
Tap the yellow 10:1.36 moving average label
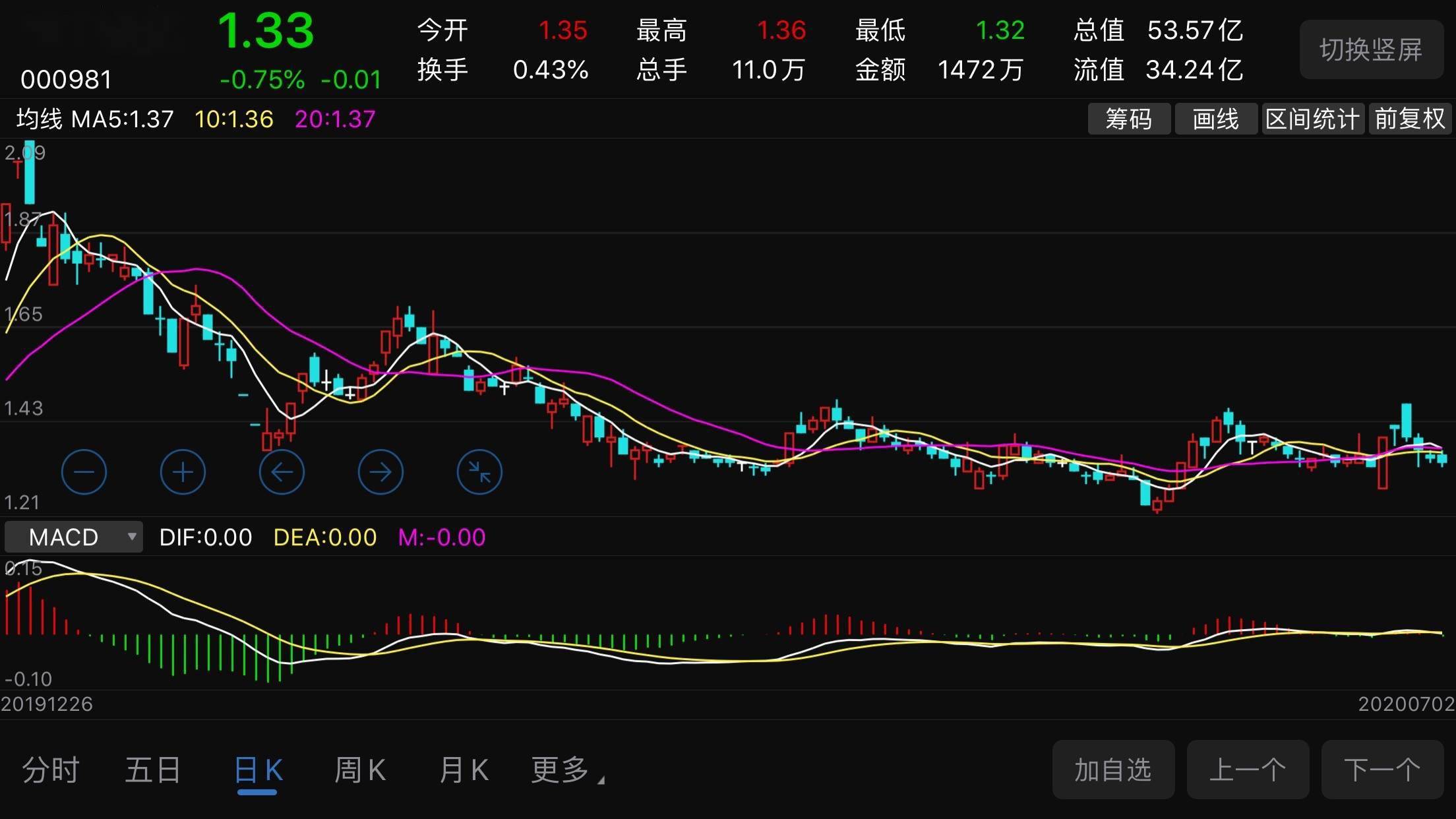(233, 119)
